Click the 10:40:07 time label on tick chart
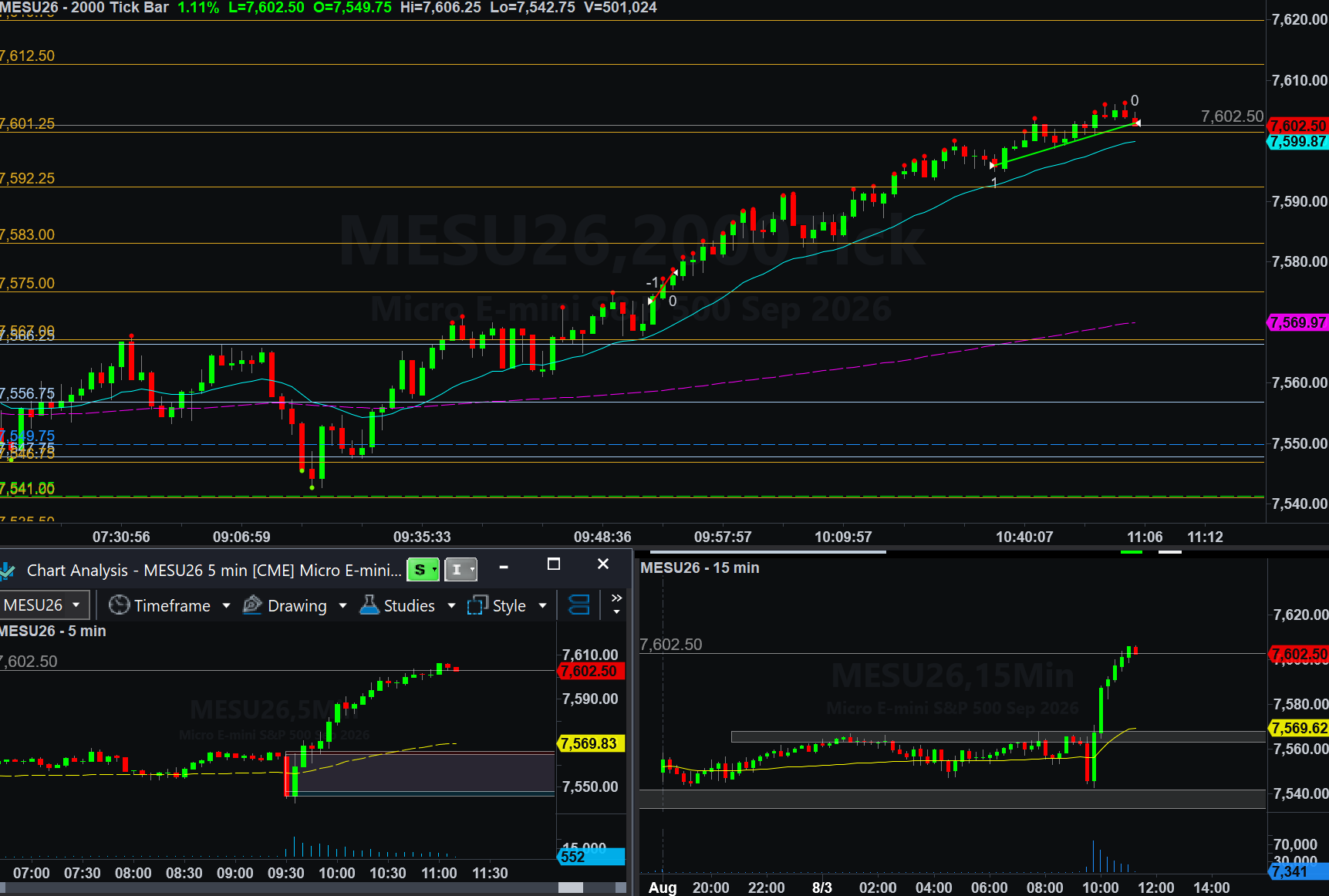This screenshot has width=1329, height=896. [x=1024, y=537]
